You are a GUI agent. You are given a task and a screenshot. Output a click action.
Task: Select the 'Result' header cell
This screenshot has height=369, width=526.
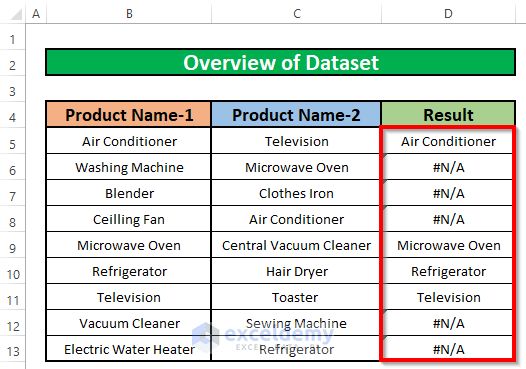pyautogui.click(x=448, y=115)
